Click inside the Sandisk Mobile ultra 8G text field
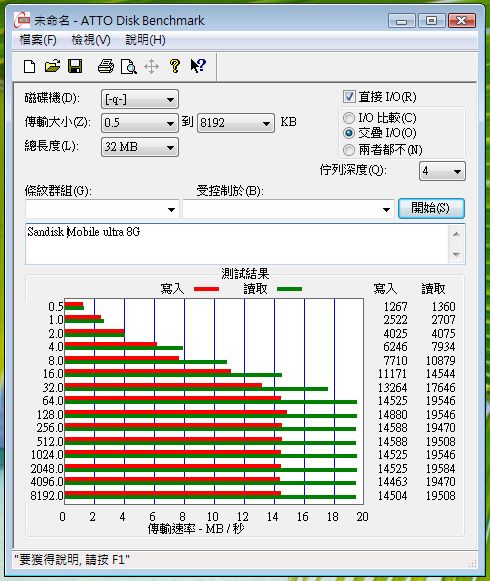The image size is (490, 581). pos(237,244)
